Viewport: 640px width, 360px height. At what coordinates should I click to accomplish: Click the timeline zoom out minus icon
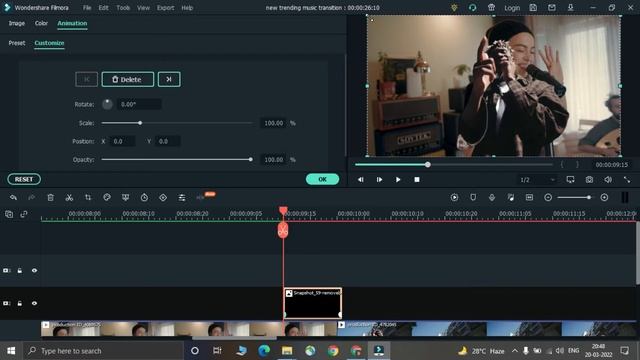(x=548, y=198)
